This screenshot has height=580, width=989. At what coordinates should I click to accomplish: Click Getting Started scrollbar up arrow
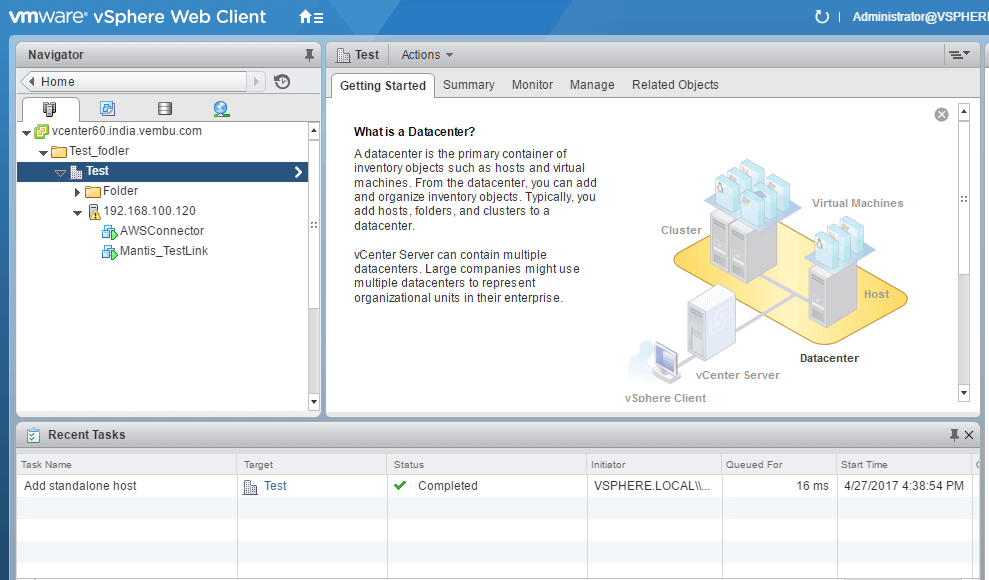coord(963,113)
